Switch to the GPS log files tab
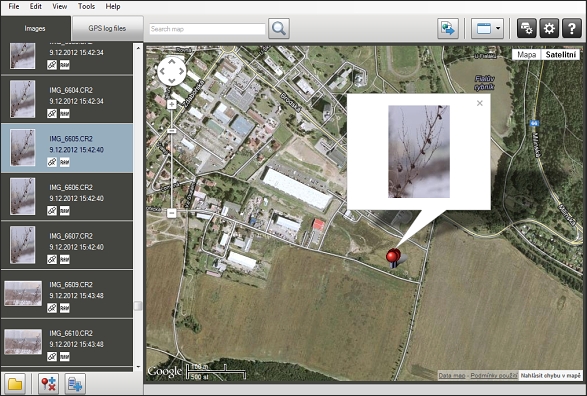 point(107,28)
